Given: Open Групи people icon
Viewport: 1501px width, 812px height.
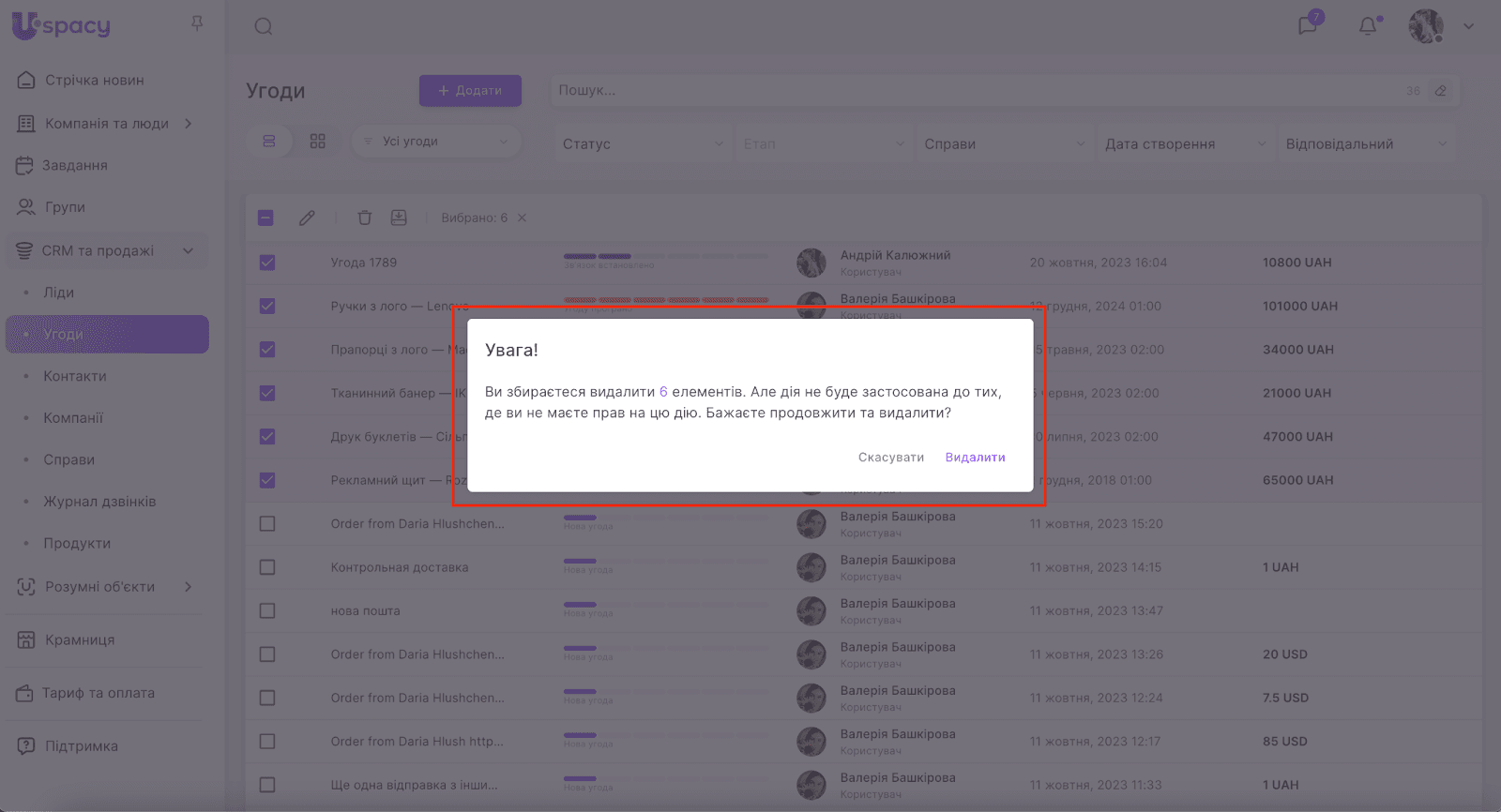Looking at the screenshot, I should [x=26, y=207].
